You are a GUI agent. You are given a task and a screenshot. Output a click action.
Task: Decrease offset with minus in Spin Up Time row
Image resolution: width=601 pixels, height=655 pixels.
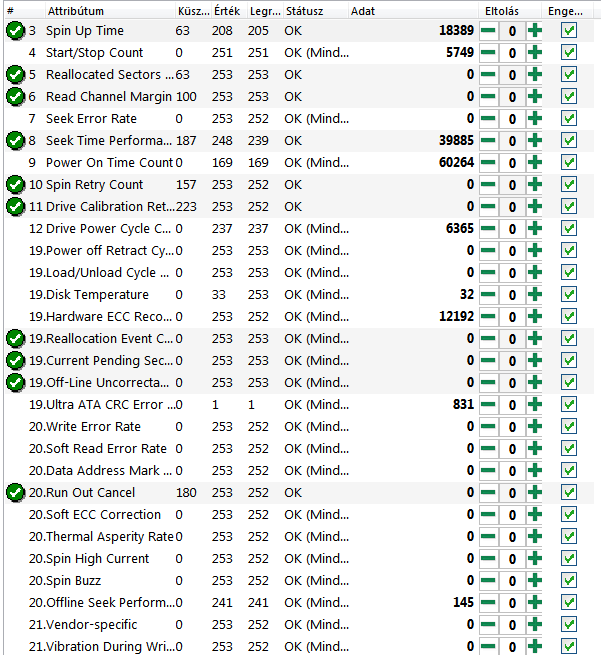pyautogui.click(x=488, y=31)
